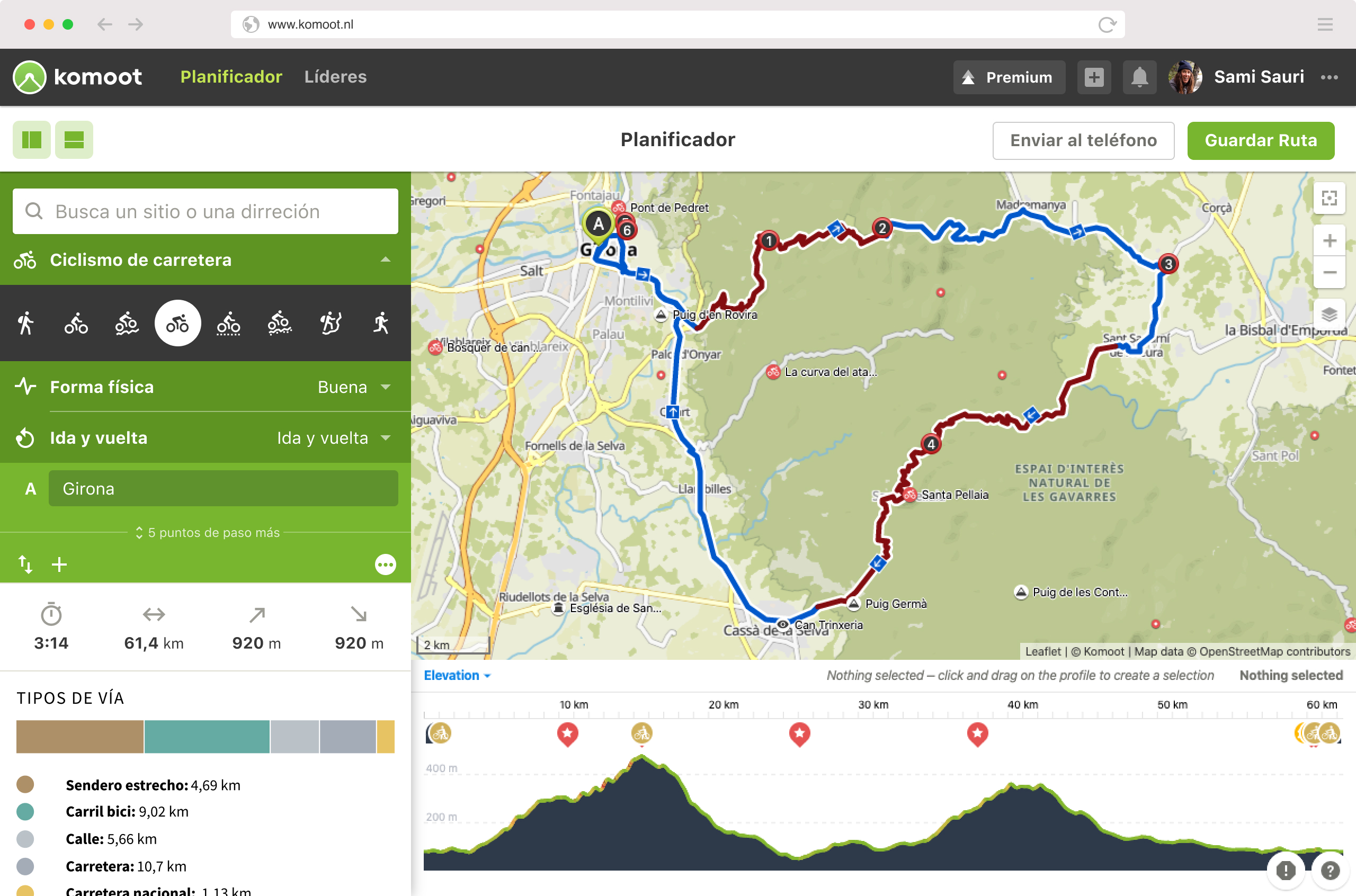
Task: Open the Elevation profile dropdown
Action: 457,675
